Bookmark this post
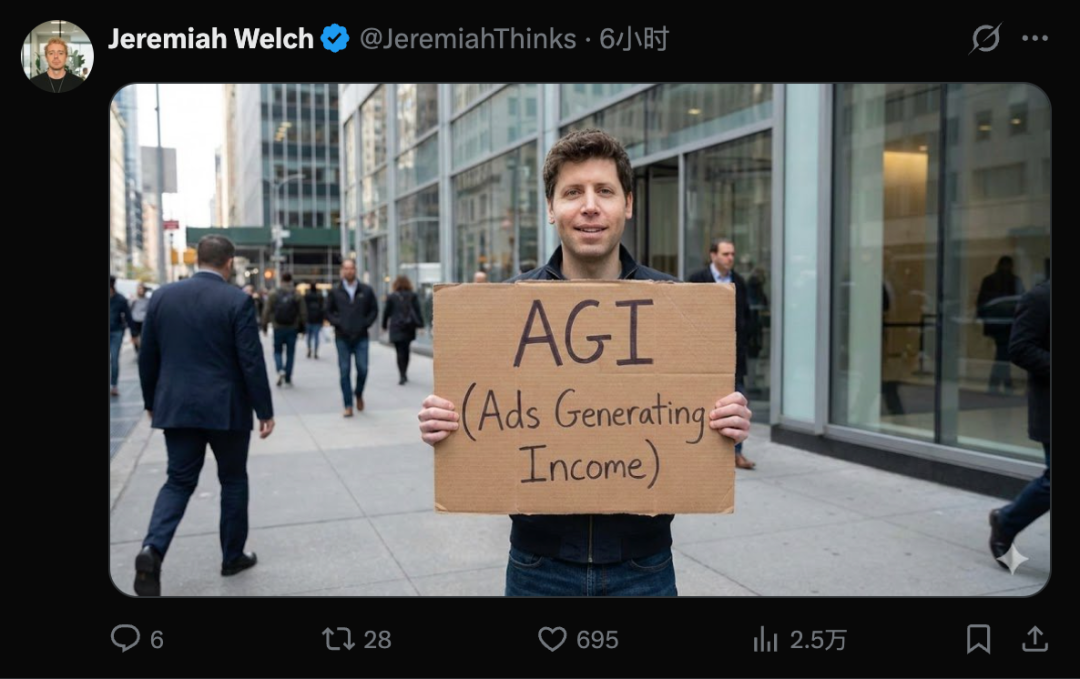The image size is (1080, 679). 978,639
